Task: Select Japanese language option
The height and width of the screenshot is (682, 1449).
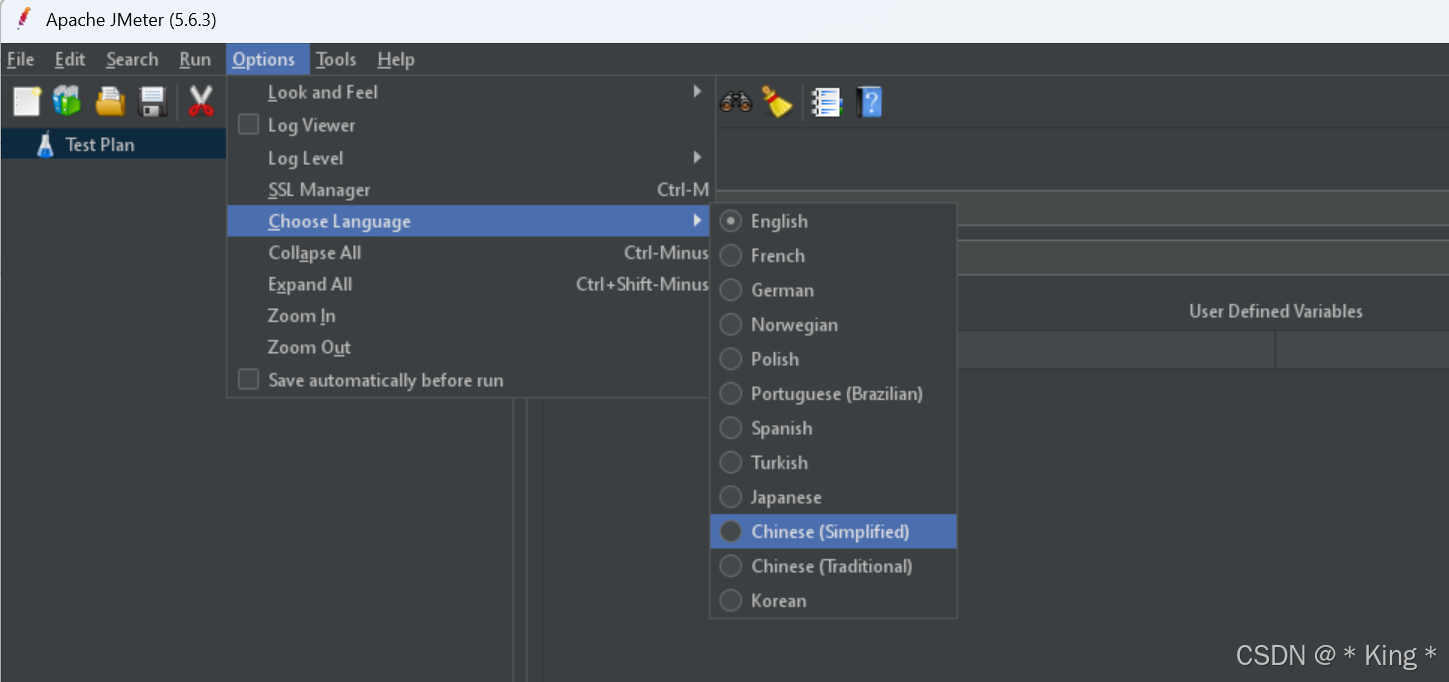Action: pyautogui.click(x=833, y=497)
